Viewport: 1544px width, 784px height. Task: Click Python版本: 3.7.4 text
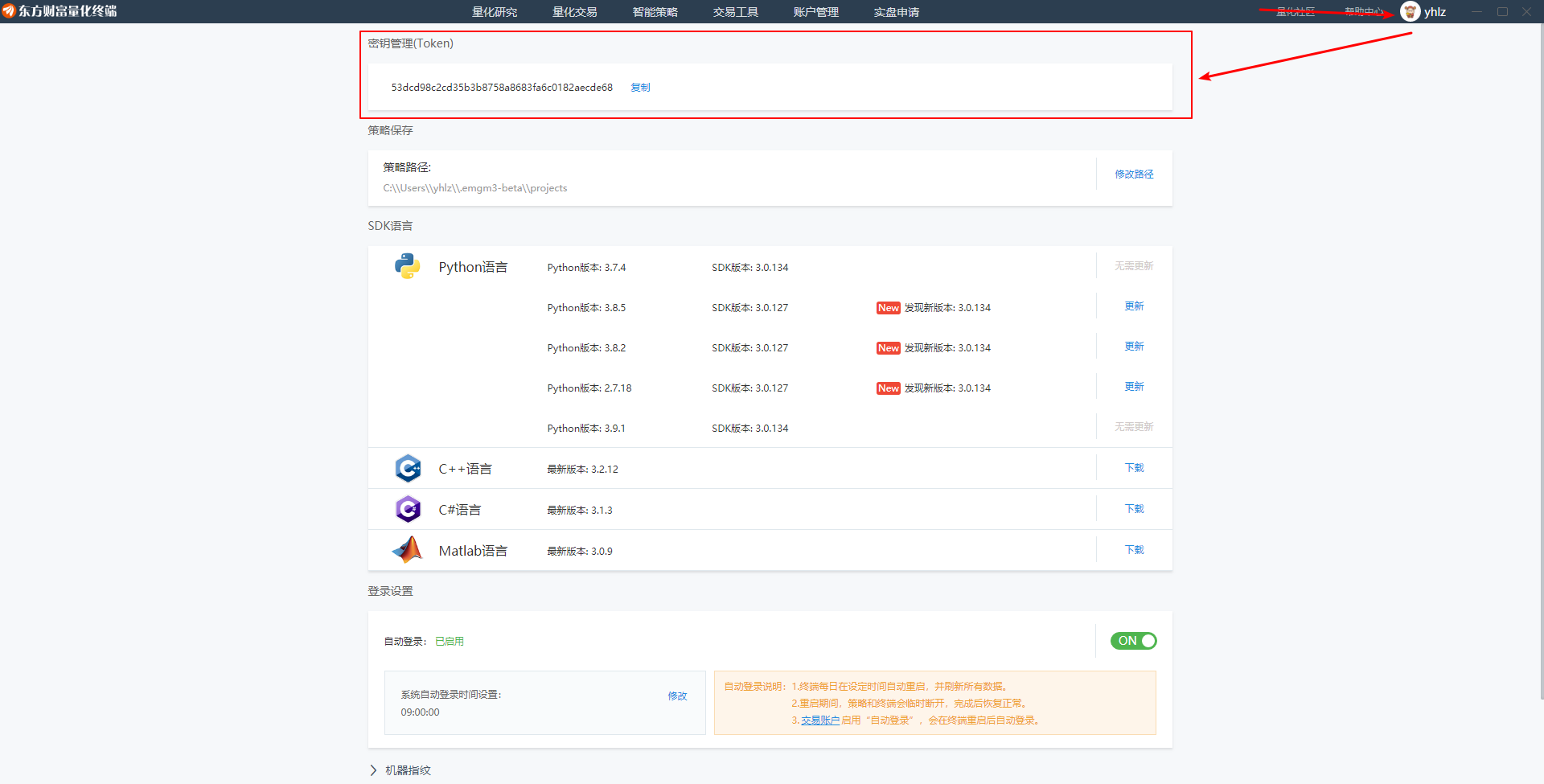pyautogui.click(x=586, y=268)
